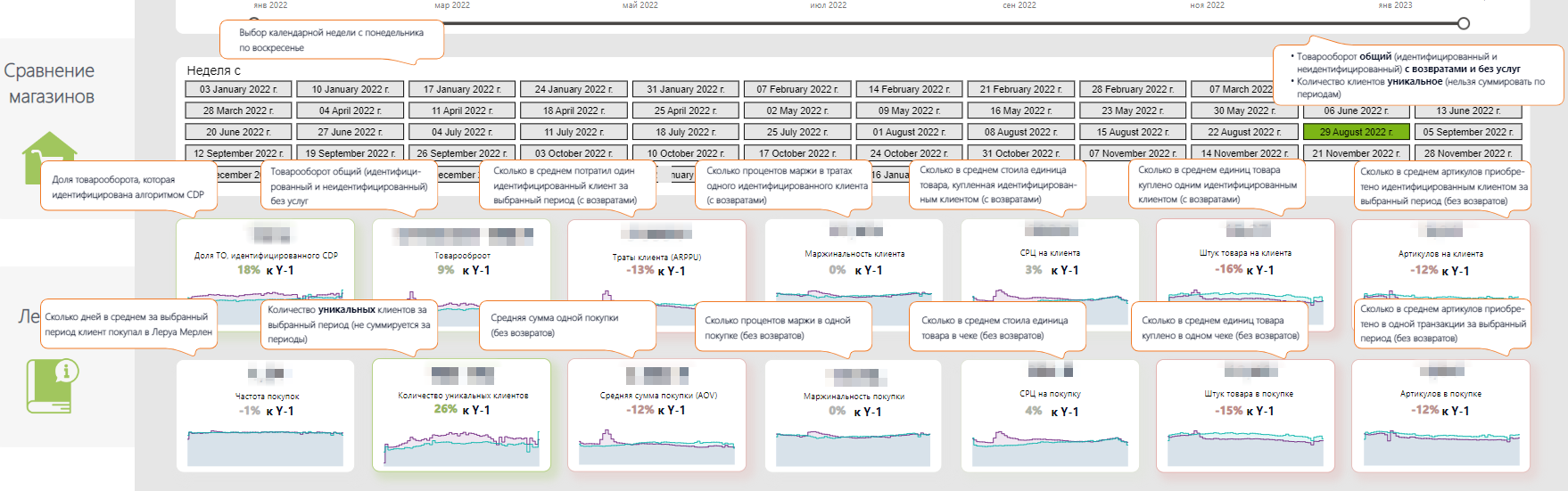Pick the 06 June 2022 week
The image size is (1568, 491).
[x=1356, y=110]
